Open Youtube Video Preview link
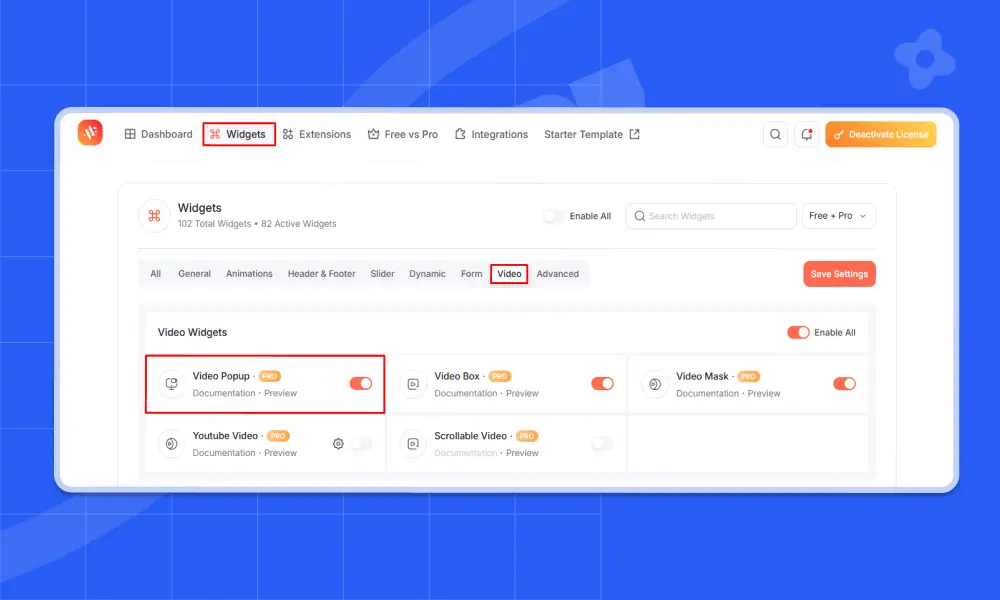 pyautogui.click(x=281, y=453)
